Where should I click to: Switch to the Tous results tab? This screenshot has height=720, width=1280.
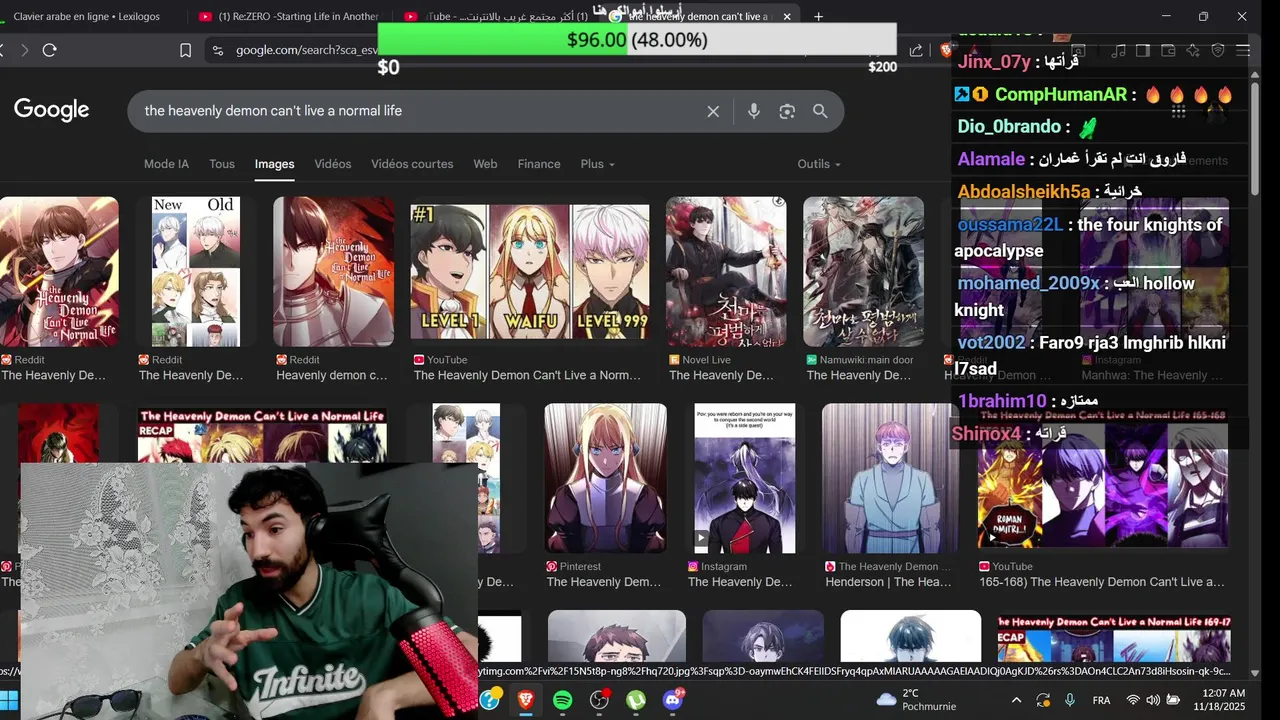(x=222, y=164)
